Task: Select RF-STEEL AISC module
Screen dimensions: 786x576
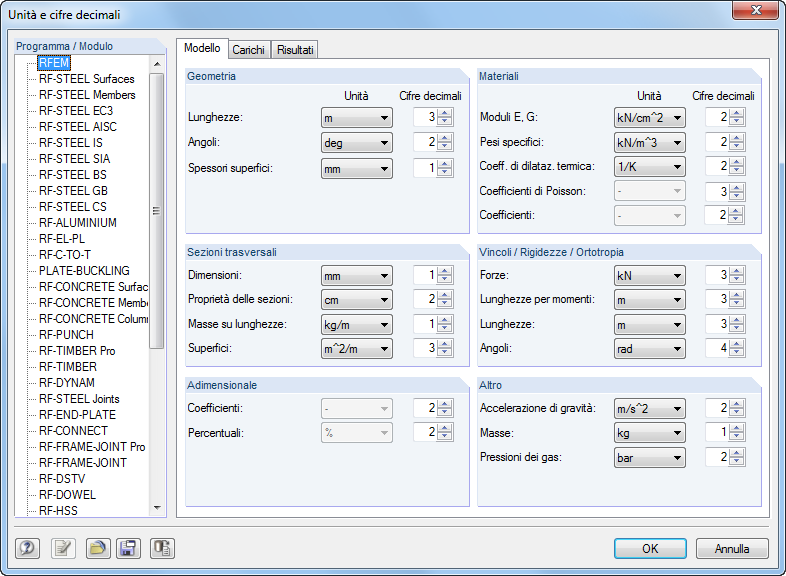Action: [x=78, y=127]
